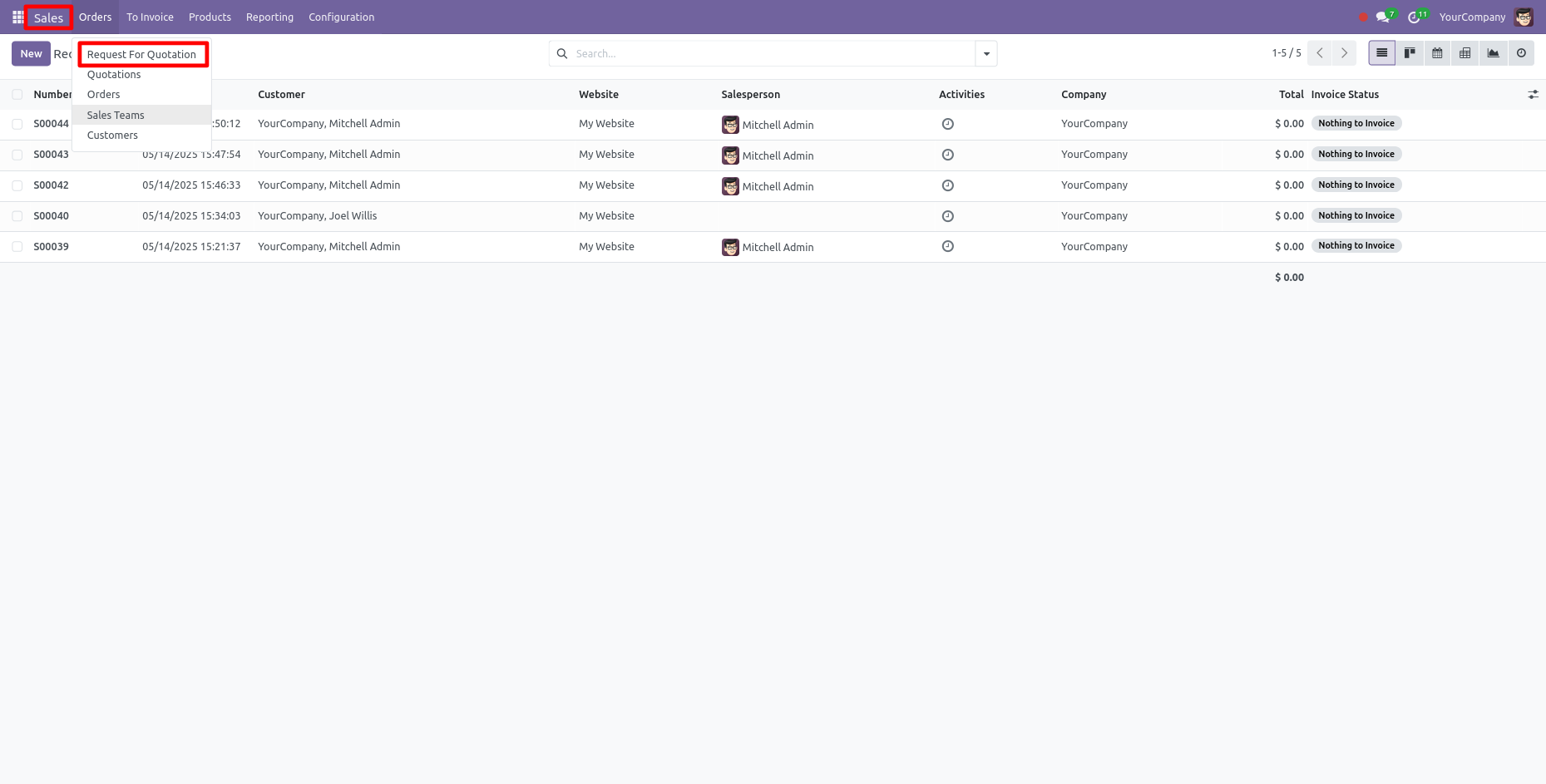
Task: Expand the search filter options dropdown
Action: click(x=986, y=53)
